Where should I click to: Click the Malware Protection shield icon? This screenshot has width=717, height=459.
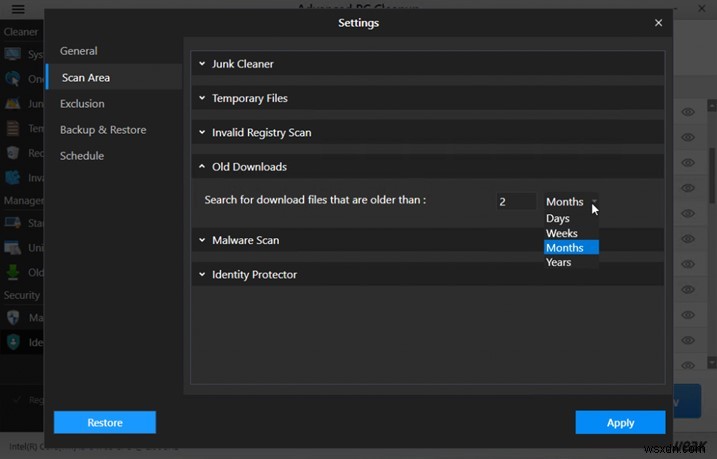(x=13, y=317)
